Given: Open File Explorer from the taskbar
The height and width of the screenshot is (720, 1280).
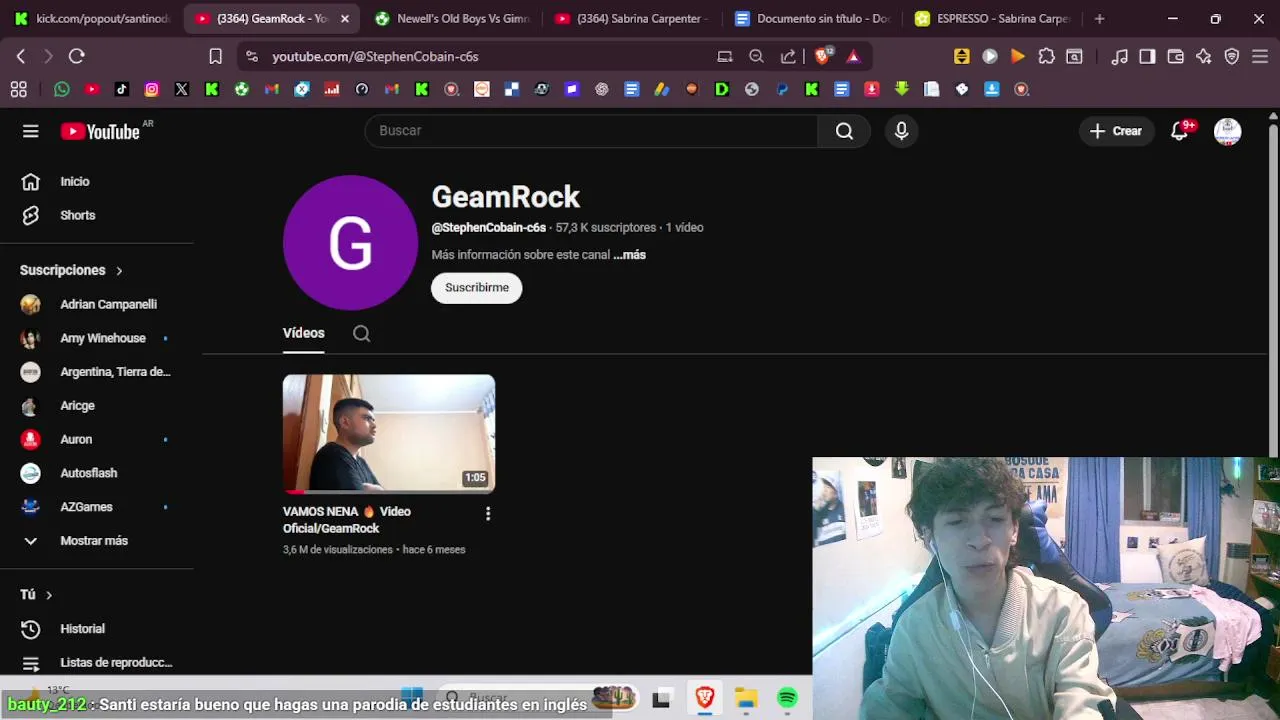Looking at the screenshot, I should 746,698.
